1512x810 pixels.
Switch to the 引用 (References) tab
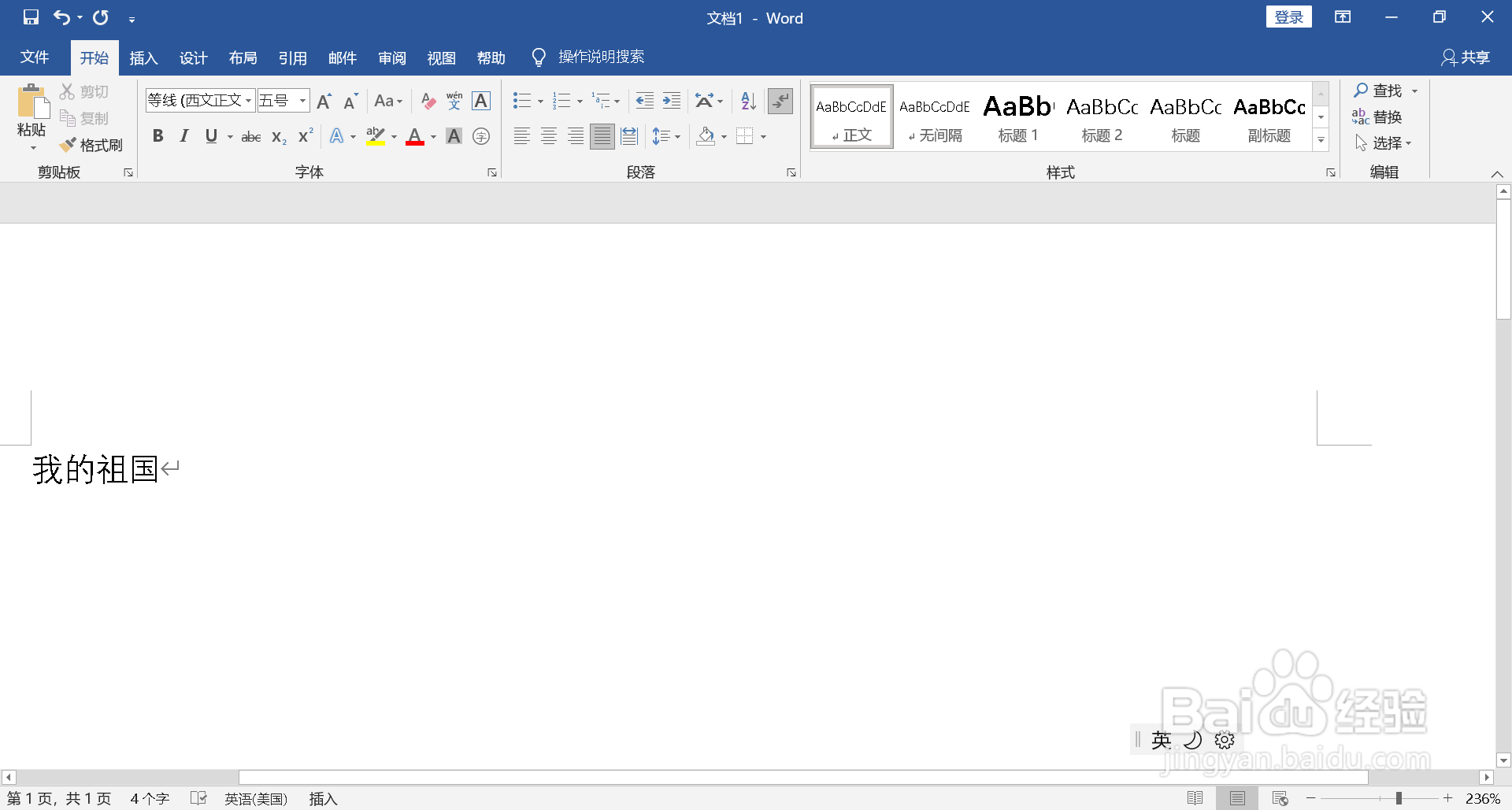click(292, 57)
